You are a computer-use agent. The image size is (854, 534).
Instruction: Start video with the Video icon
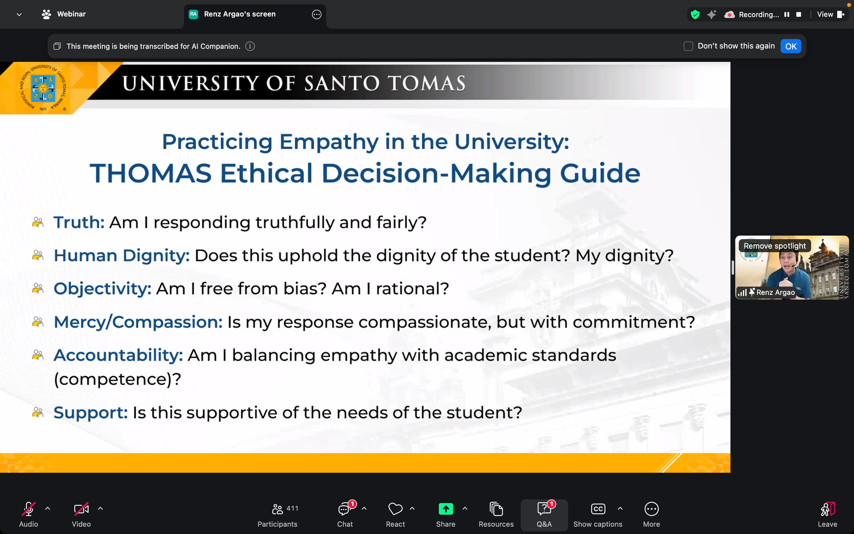pos(81,510)
